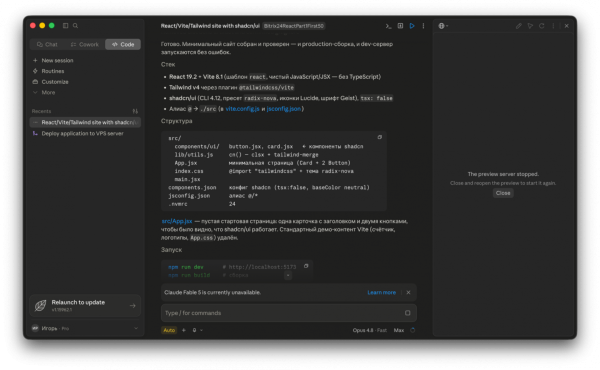Click the square icon in the input field

[x=408, y=313]
